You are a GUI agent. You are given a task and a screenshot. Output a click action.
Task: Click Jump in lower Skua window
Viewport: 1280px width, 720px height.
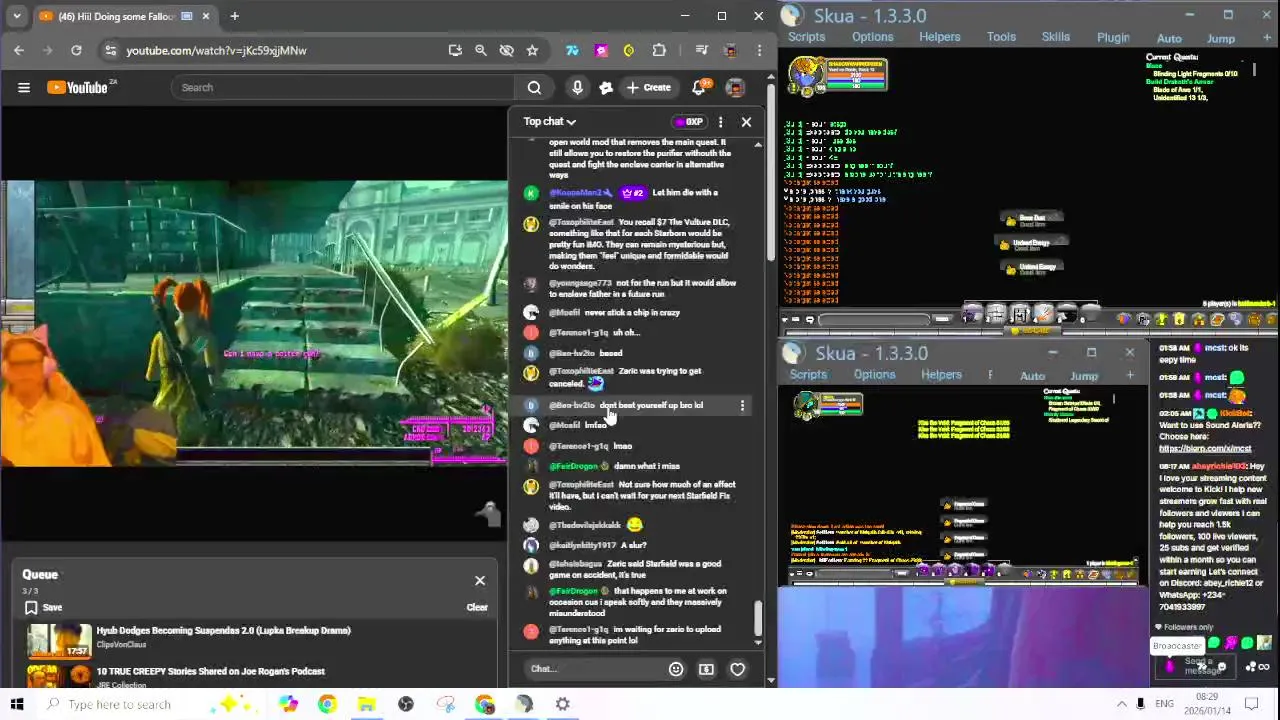coord(1084,377)
